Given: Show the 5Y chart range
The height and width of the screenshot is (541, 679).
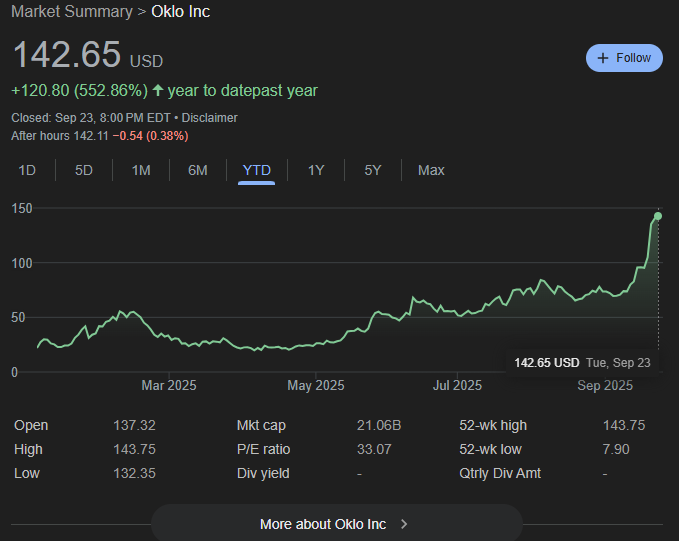Looking at the screenshot, I should (x=372, y=170).
